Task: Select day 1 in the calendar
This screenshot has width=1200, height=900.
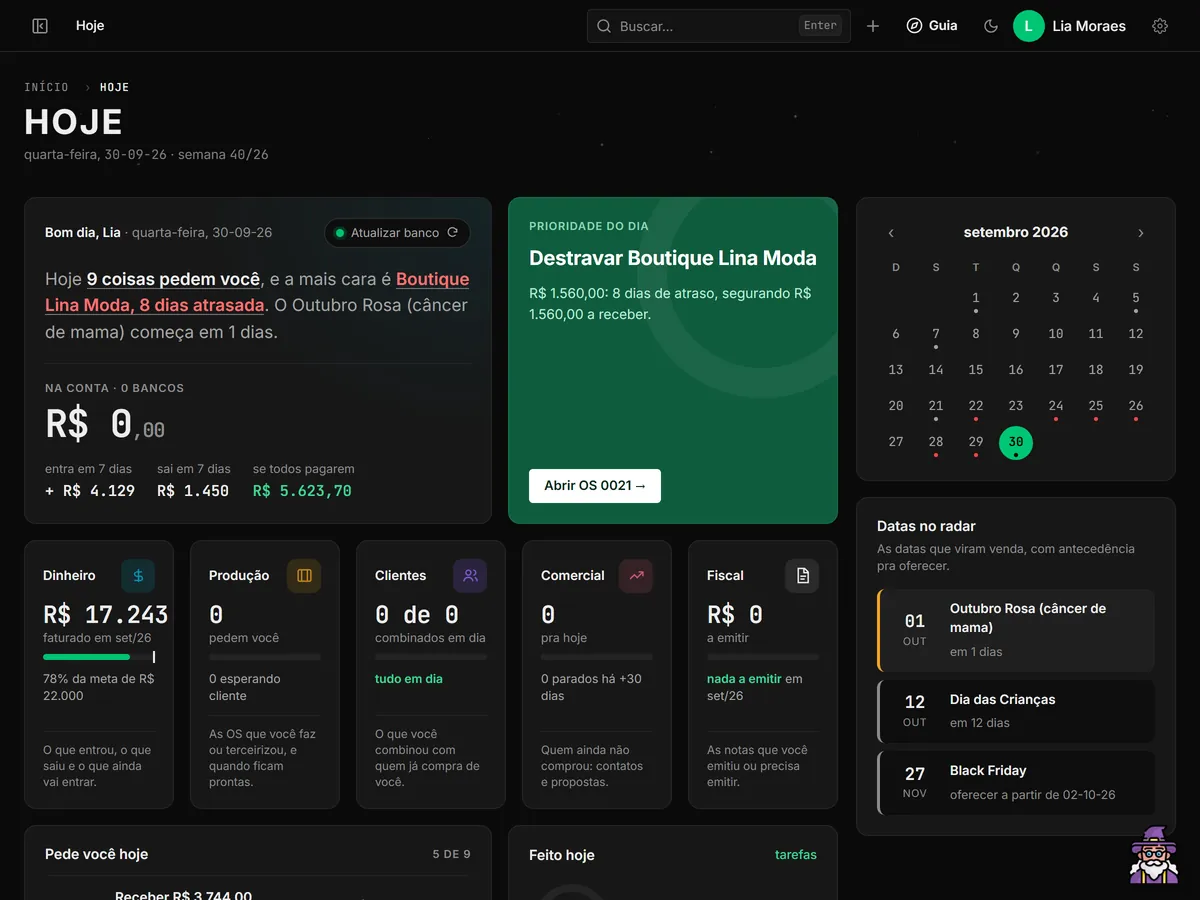Action: tap(976, 298)
